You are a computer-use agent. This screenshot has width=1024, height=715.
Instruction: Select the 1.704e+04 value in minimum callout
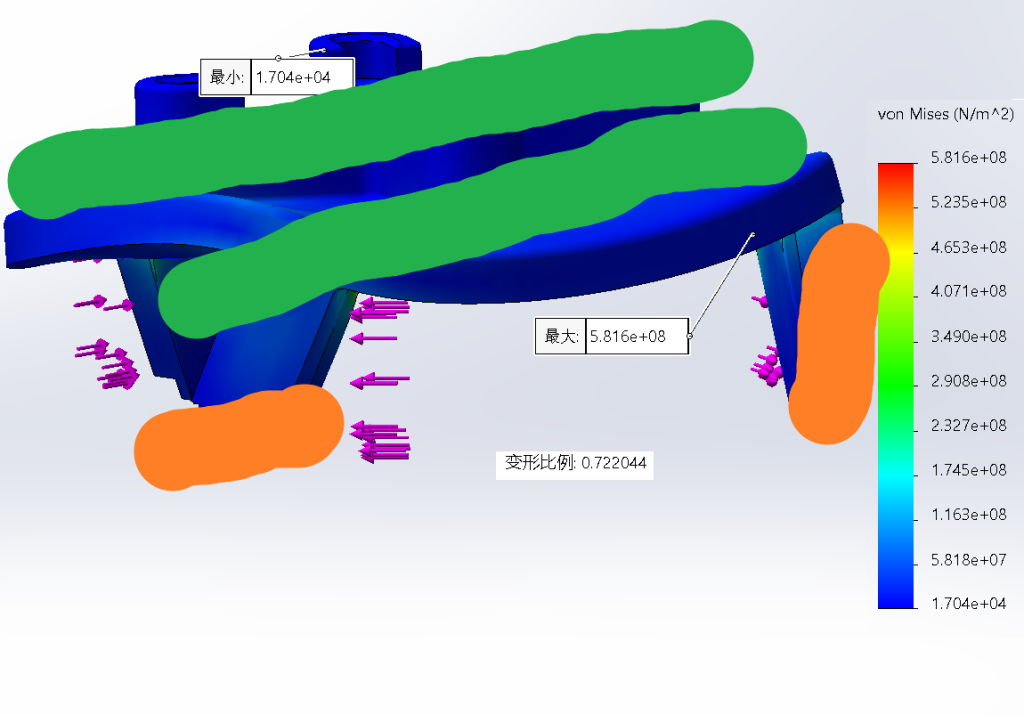(x=292, y=77)
